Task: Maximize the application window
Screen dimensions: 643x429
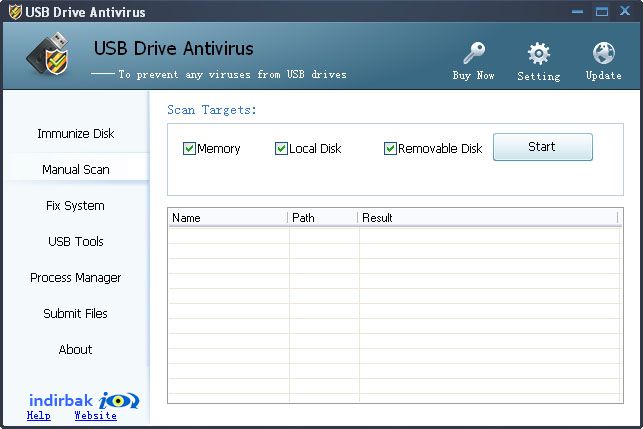Action: (602, 11)
